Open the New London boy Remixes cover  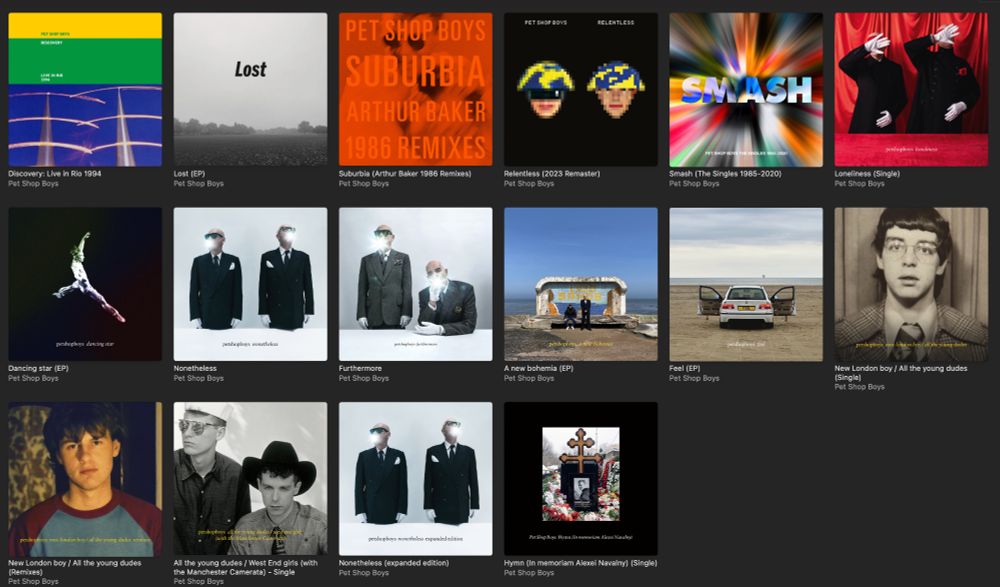pyautogui.click(x=85, y=479)
